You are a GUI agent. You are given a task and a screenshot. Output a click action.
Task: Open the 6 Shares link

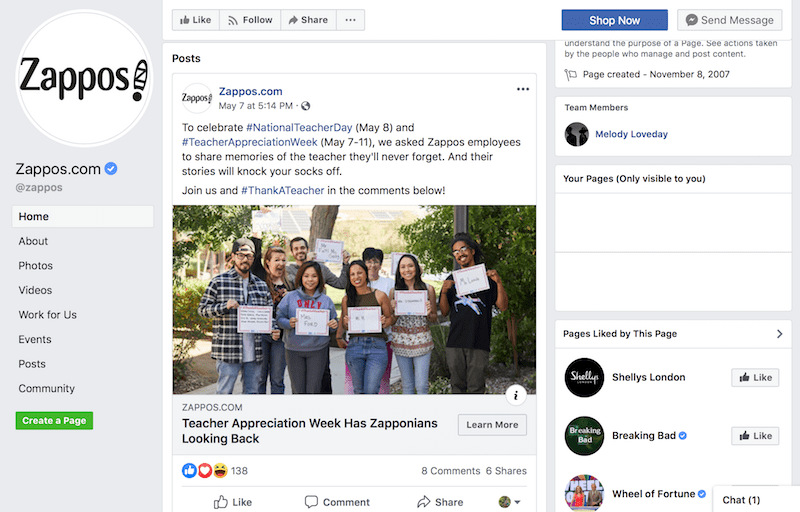point(506,471)
